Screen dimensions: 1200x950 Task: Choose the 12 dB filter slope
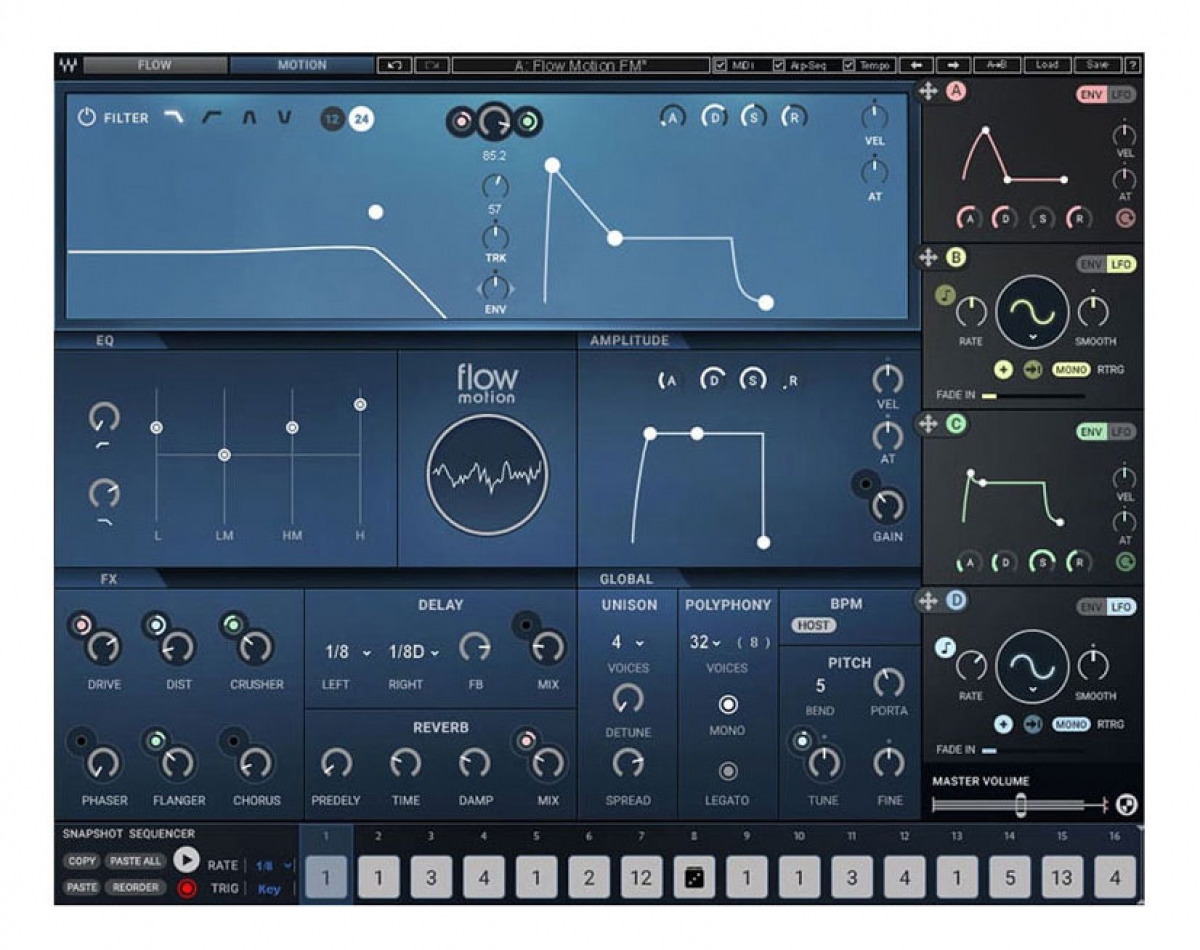tap(333, 119)
